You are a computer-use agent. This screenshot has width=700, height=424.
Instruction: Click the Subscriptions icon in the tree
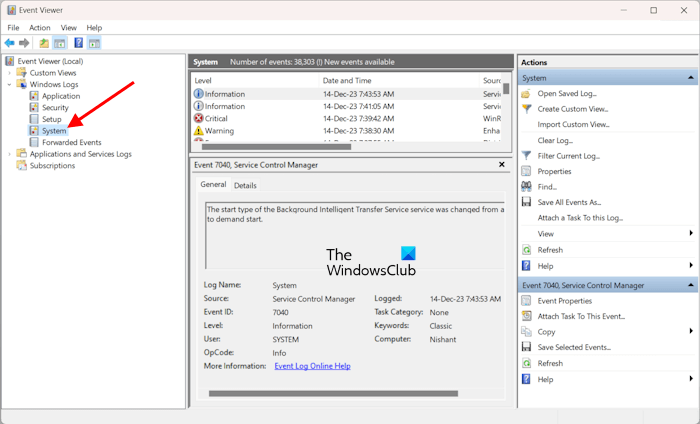click(21, 165)
